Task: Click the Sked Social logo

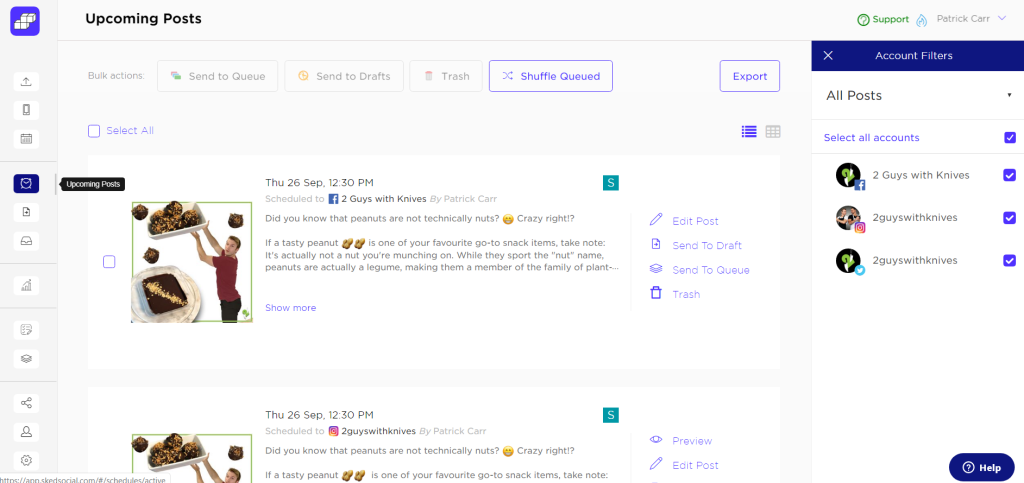Action: click(x=24, y=21)
